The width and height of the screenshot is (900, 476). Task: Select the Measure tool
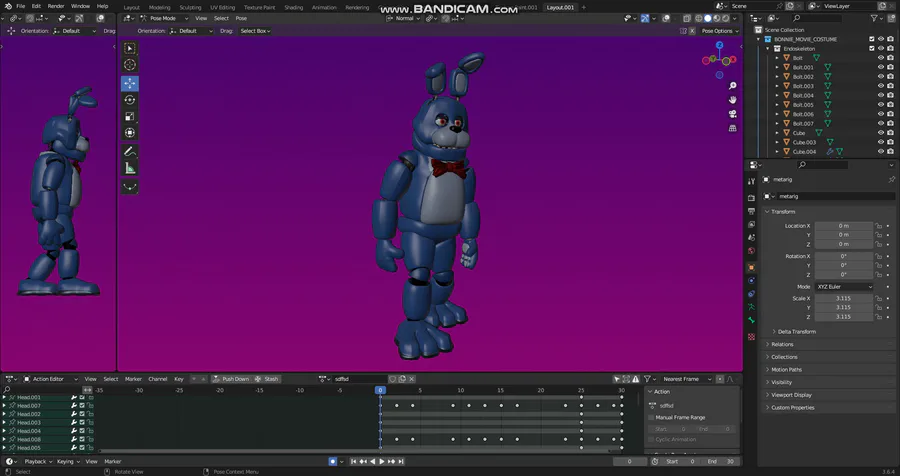130,168
